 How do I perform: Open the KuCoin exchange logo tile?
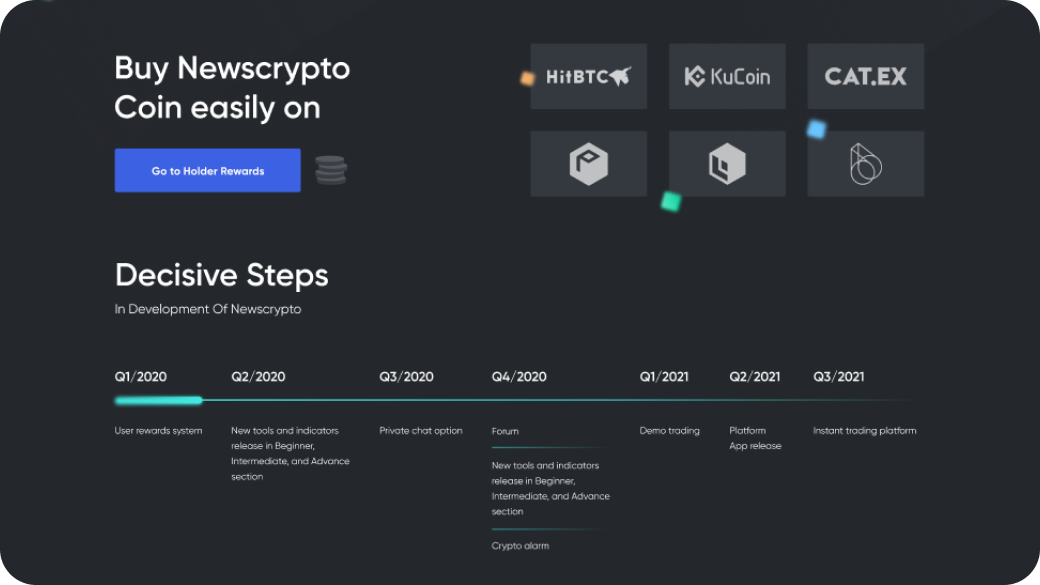coord(727,76)
